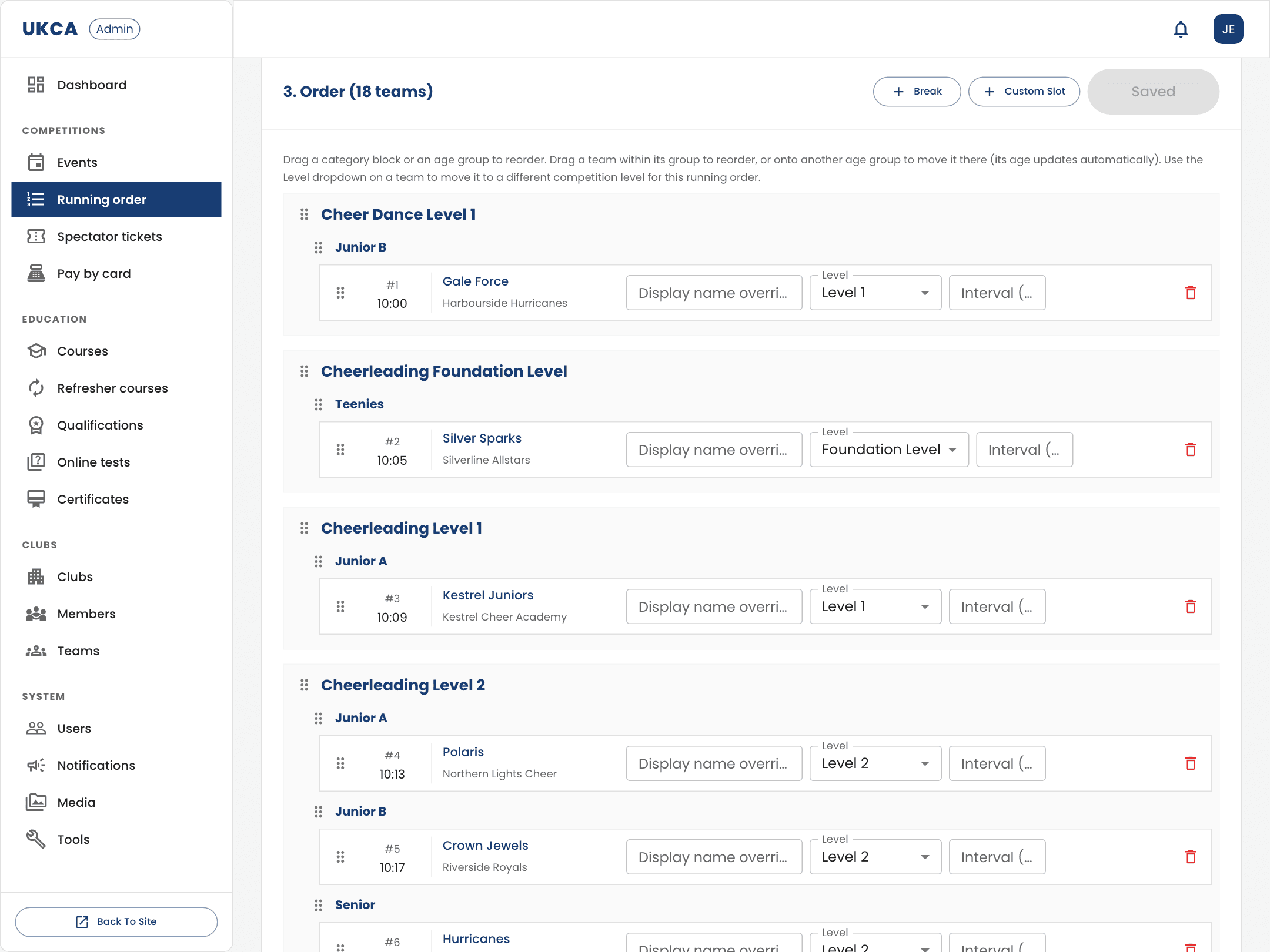The image size is (1270, 952).
Task: Grab the Cheerleading Foundation Level drag handle
Action: coord(304,371)
